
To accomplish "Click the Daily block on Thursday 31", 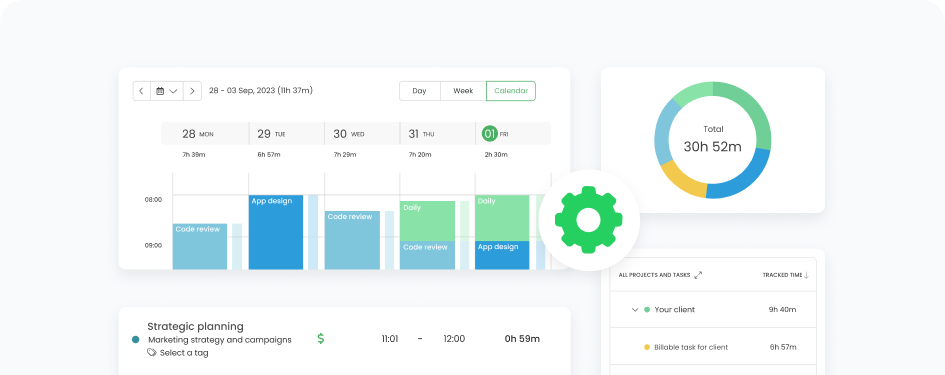I will pyautogui.click(x=427, y=221).
